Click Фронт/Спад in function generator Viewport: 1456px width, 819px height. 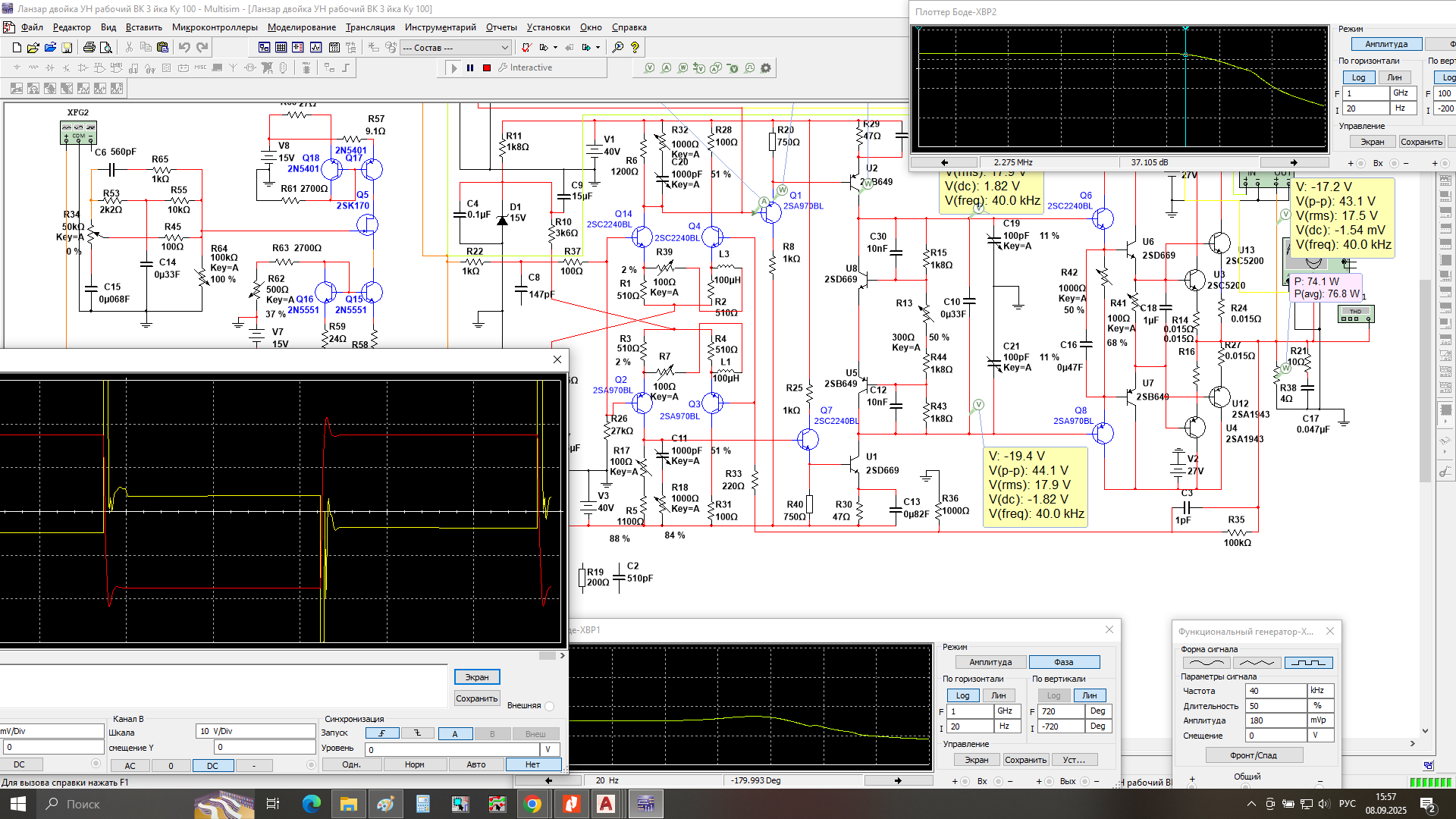coord(1254,755)
